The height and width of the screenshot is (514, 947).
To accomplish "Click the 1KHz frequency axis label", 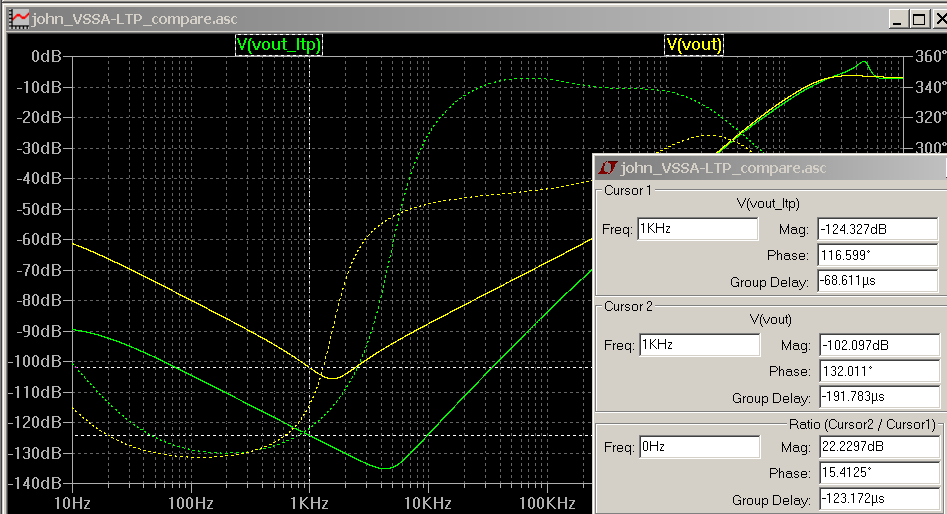I will pos(309,503).
